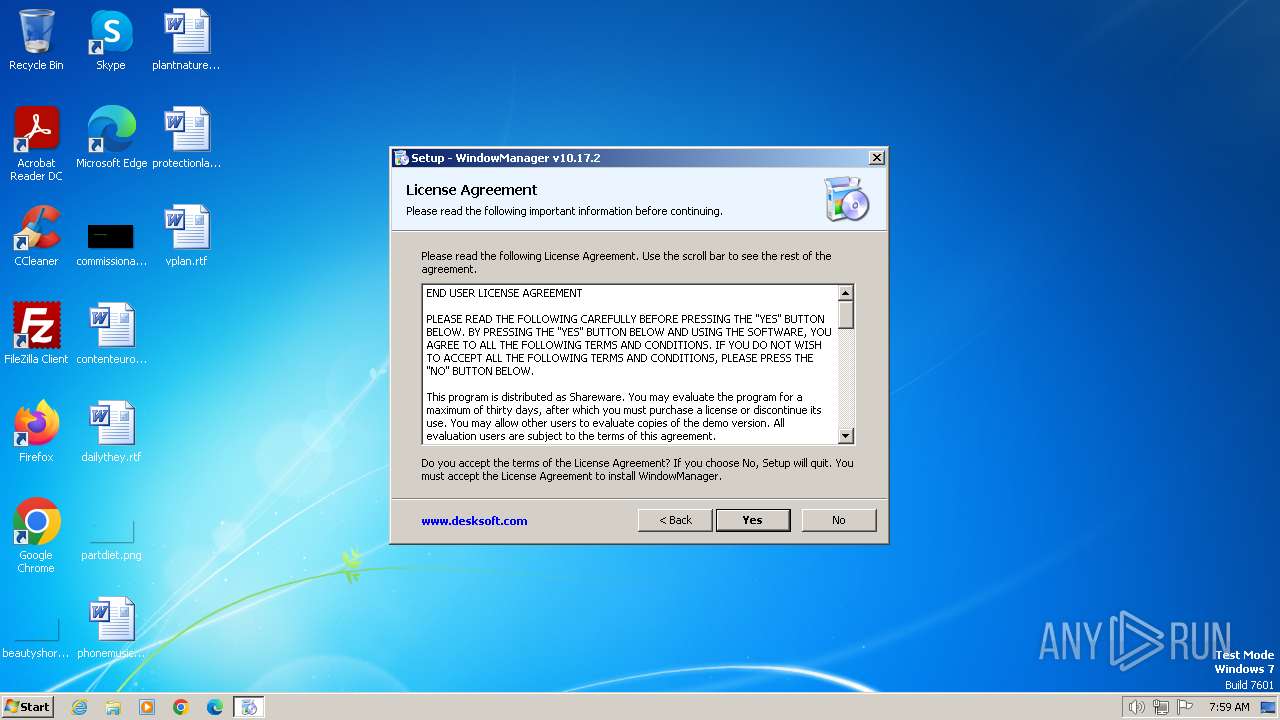The image size is (1280, 720).
Task: Click the license agreement scrollbar thumb
Action: pos(846,315)
